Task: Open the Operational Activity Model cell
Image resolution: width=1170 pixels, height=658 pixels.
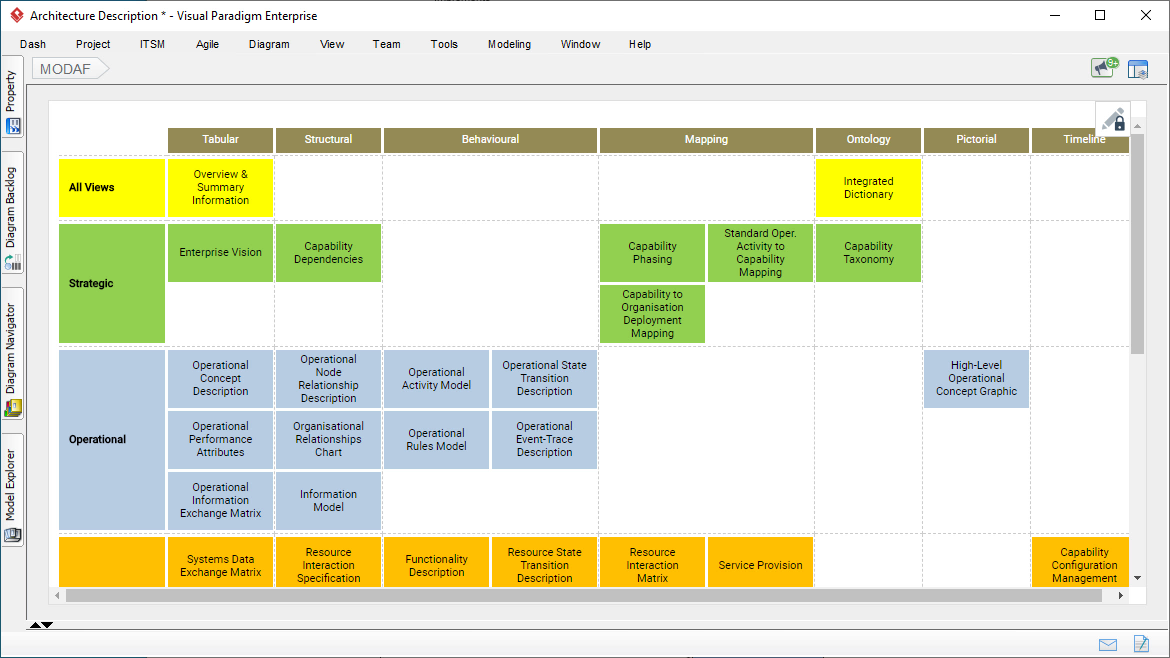Action: (437, 379)
